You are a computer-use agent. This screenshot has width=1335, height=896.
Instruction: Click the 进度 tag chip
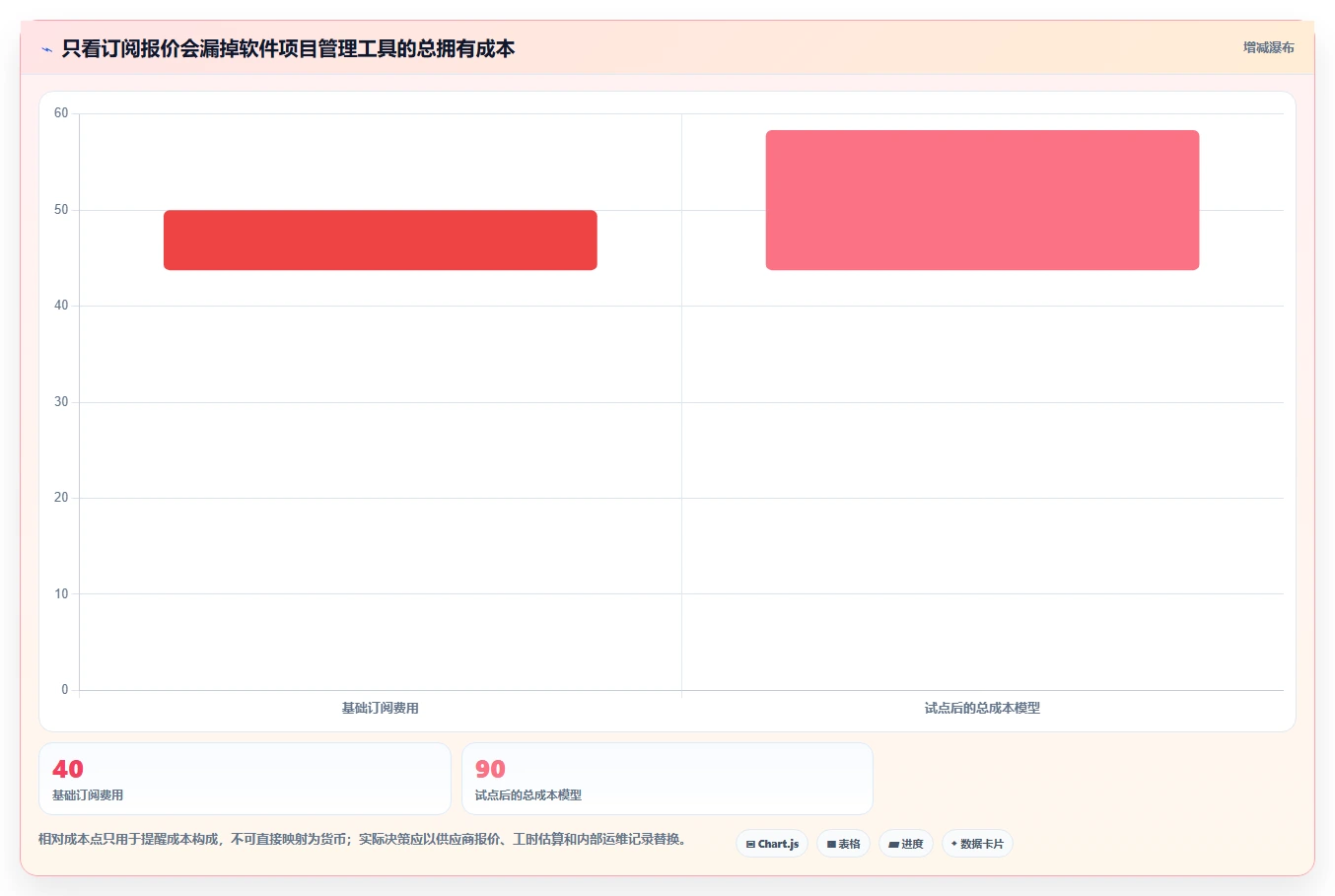pyautogui.click(x=906, y=844)
